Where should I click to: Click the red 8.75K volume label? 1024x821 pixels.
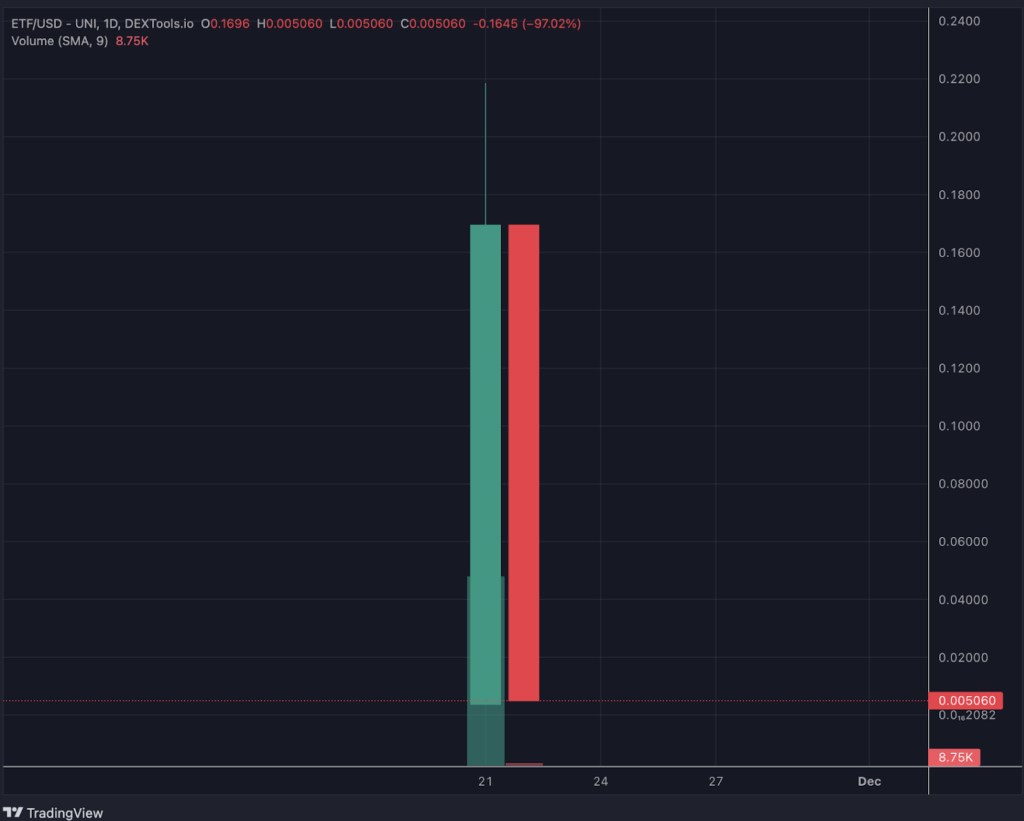[x=954, y=757]
